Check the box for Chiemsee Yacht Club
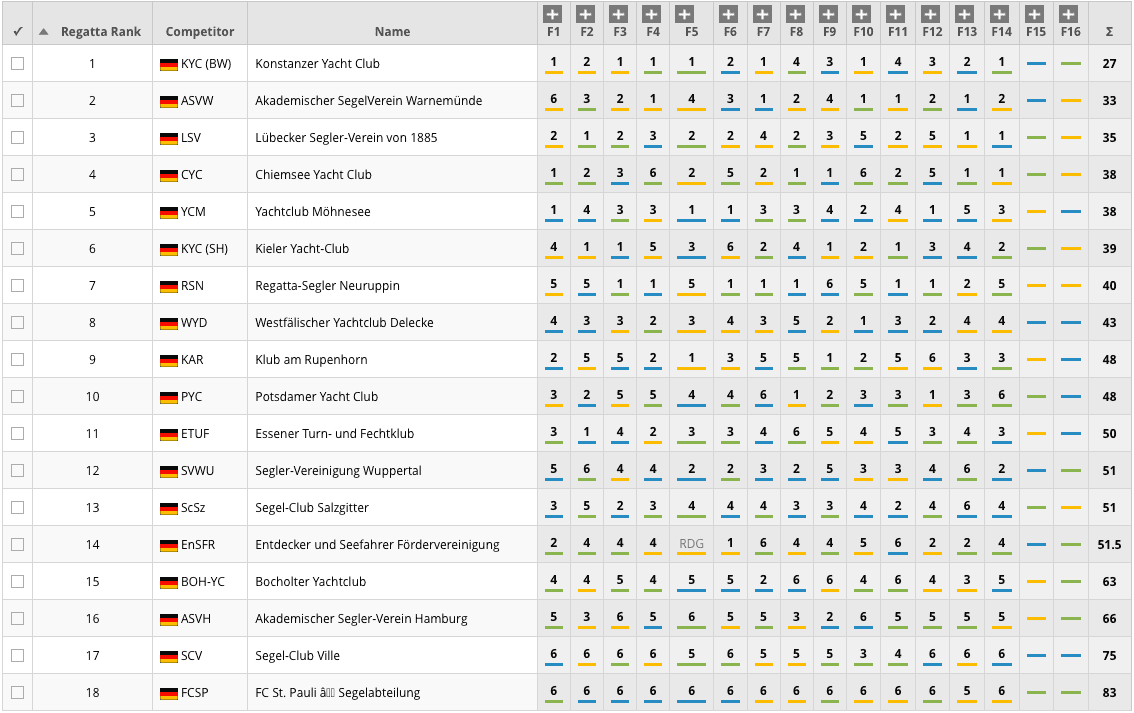 [x=17, y=174]
